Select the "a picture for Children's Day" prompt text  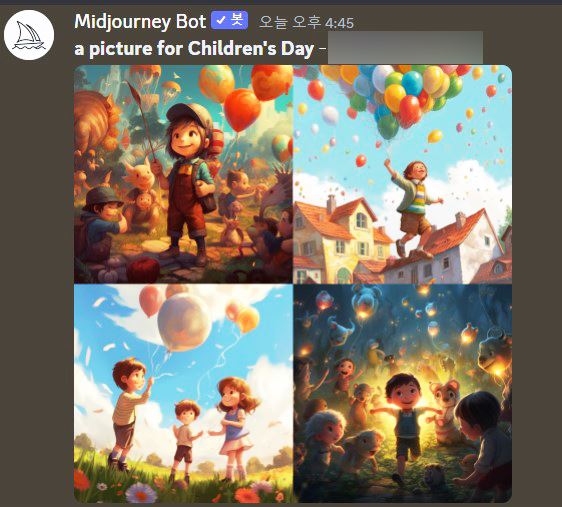194,48
